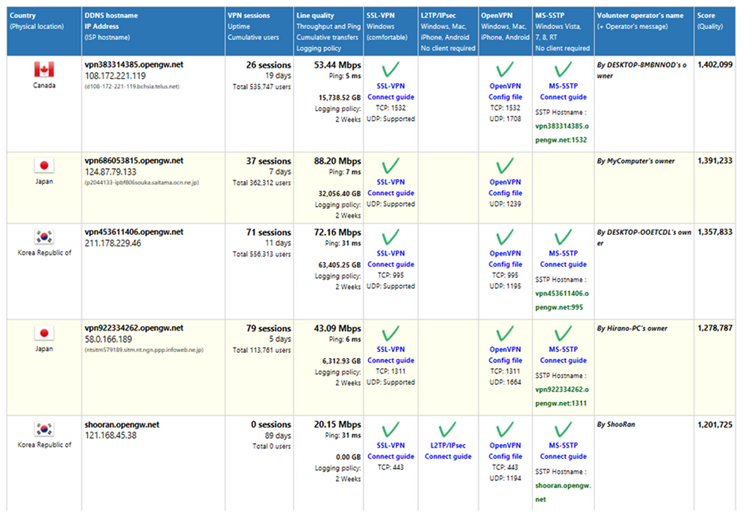Screen dimensions: 752x519
Task: Click the Volunteer operator's name header
Action: coord(644,31)
